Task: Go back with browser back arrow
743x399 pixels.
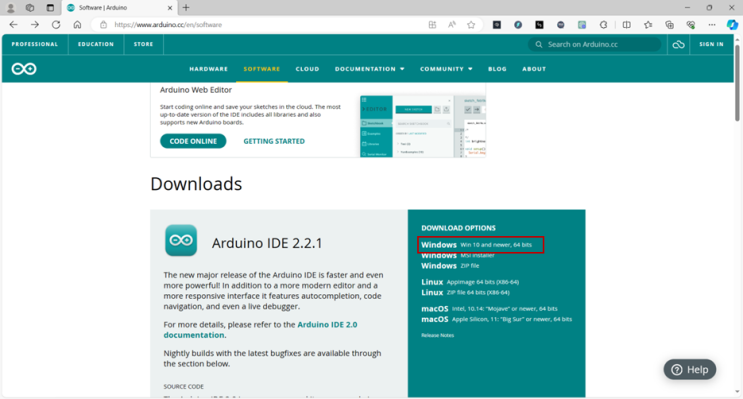Action: (x=13, y=25)
